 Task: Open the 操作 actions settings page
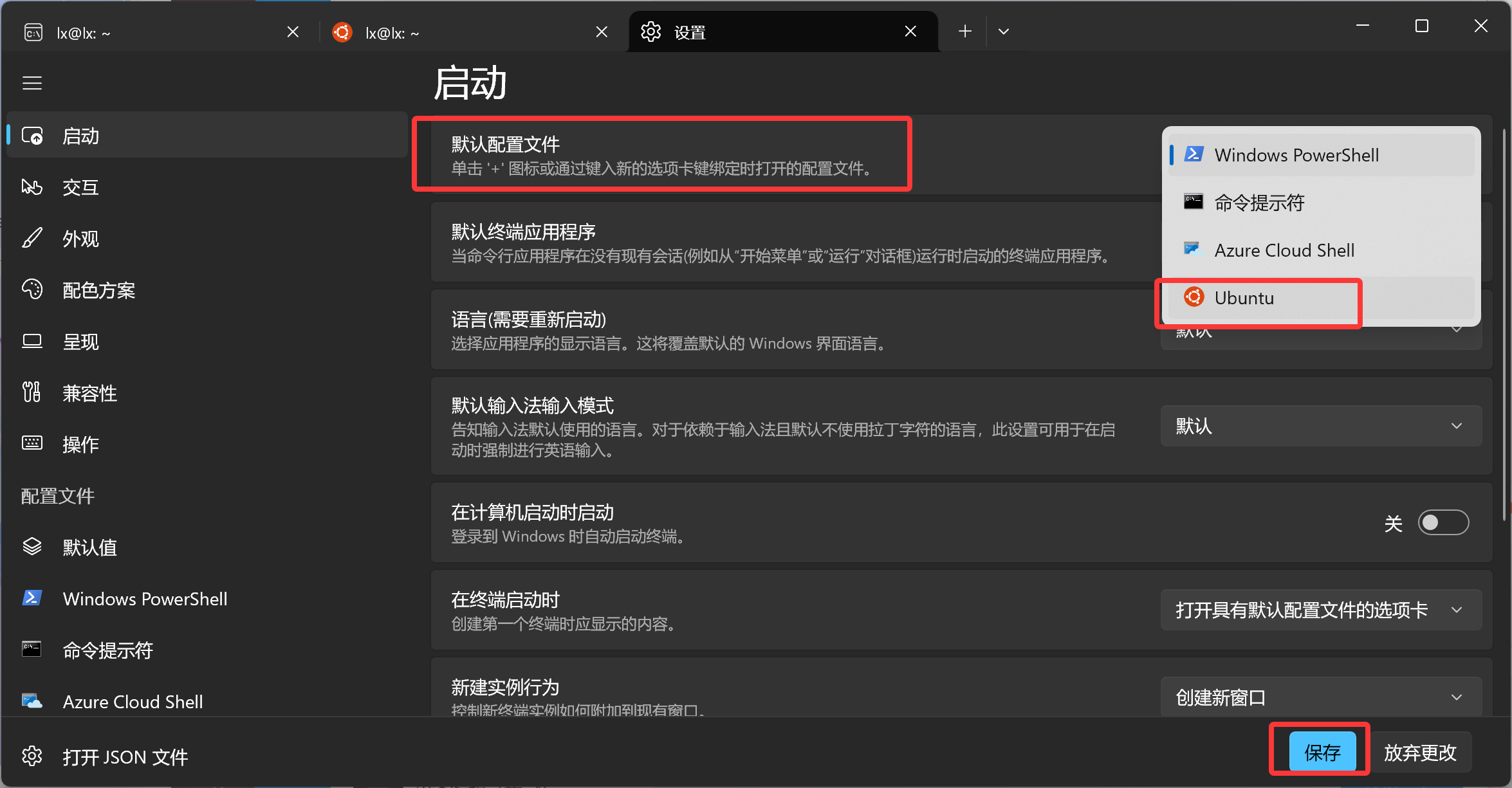(x=80, y=444)
